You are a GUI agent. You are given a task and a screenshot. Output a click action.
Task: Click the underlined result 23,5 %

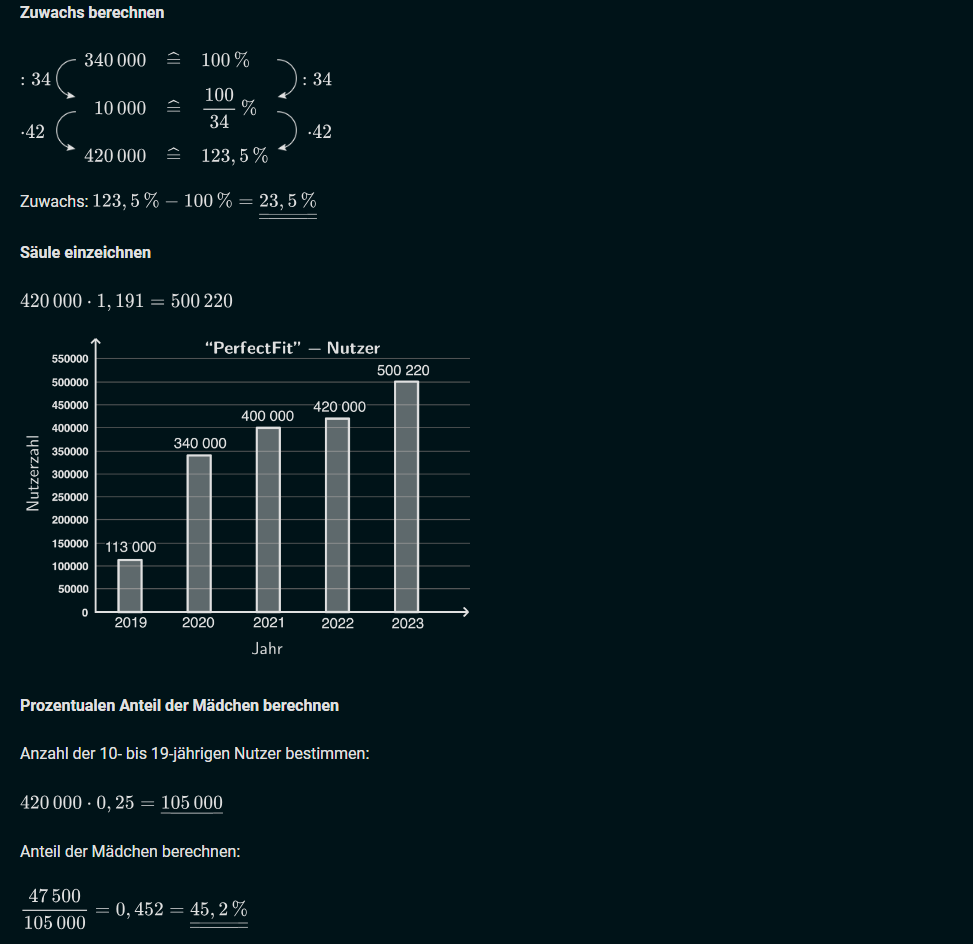(x=288, y=201)
